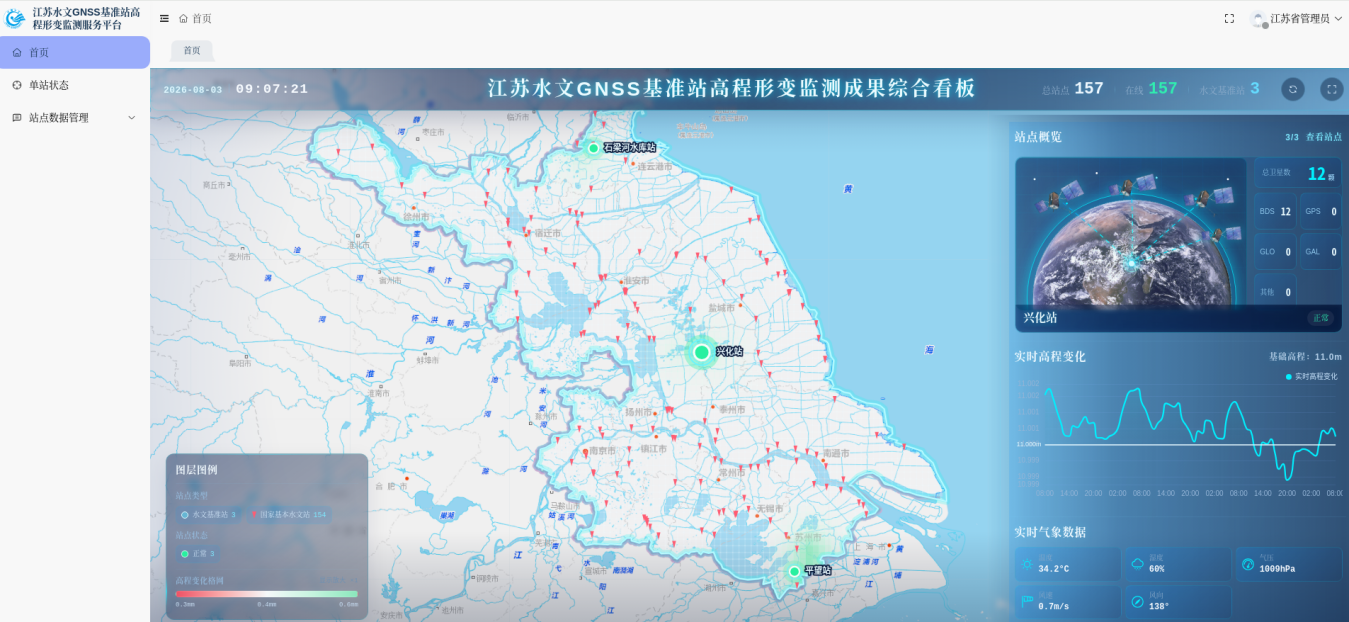1349x622 pixels.
Task: Click the 总卫星数 12 card
Action: tap(1297, 173)
